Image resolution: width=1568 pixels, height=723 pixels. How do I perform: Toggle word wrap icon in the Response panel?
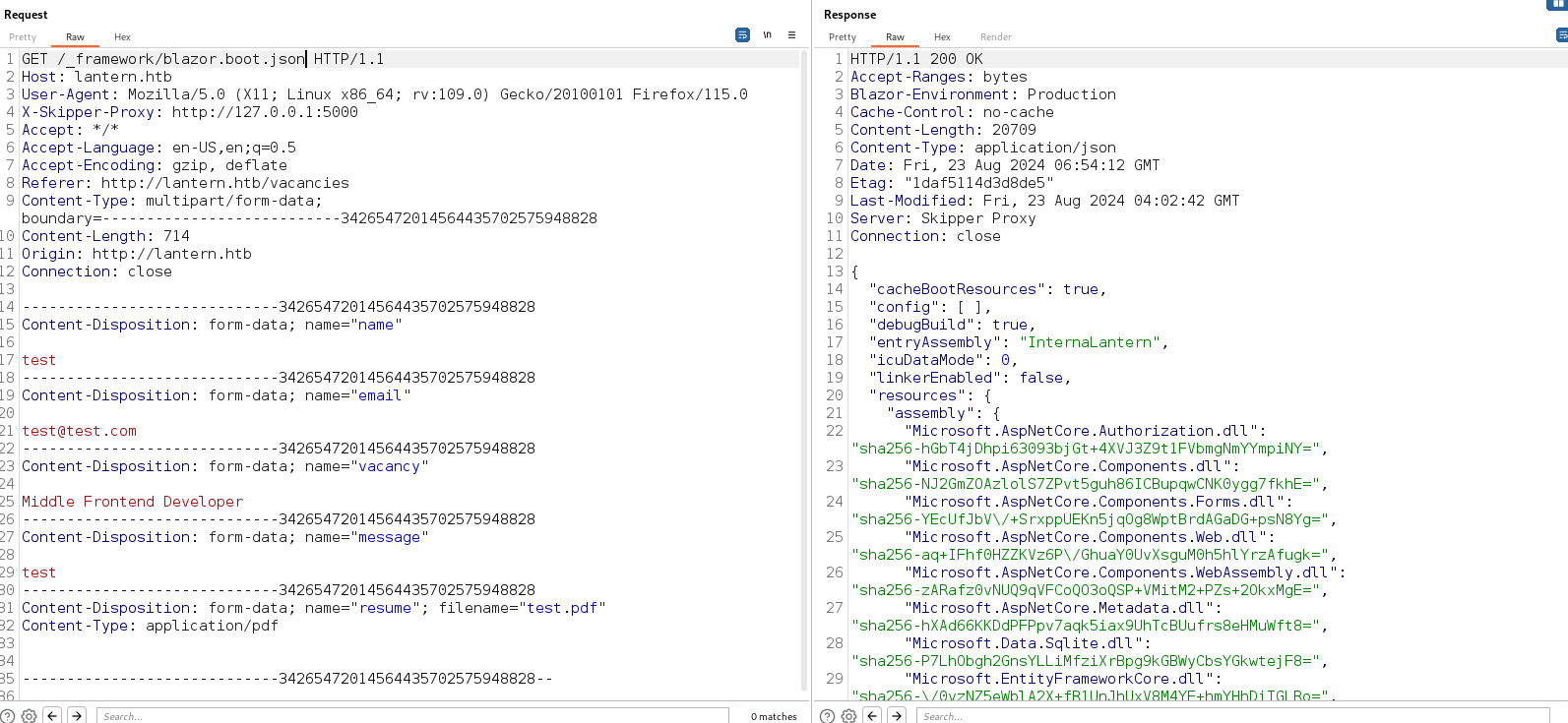coord(1561,35)
